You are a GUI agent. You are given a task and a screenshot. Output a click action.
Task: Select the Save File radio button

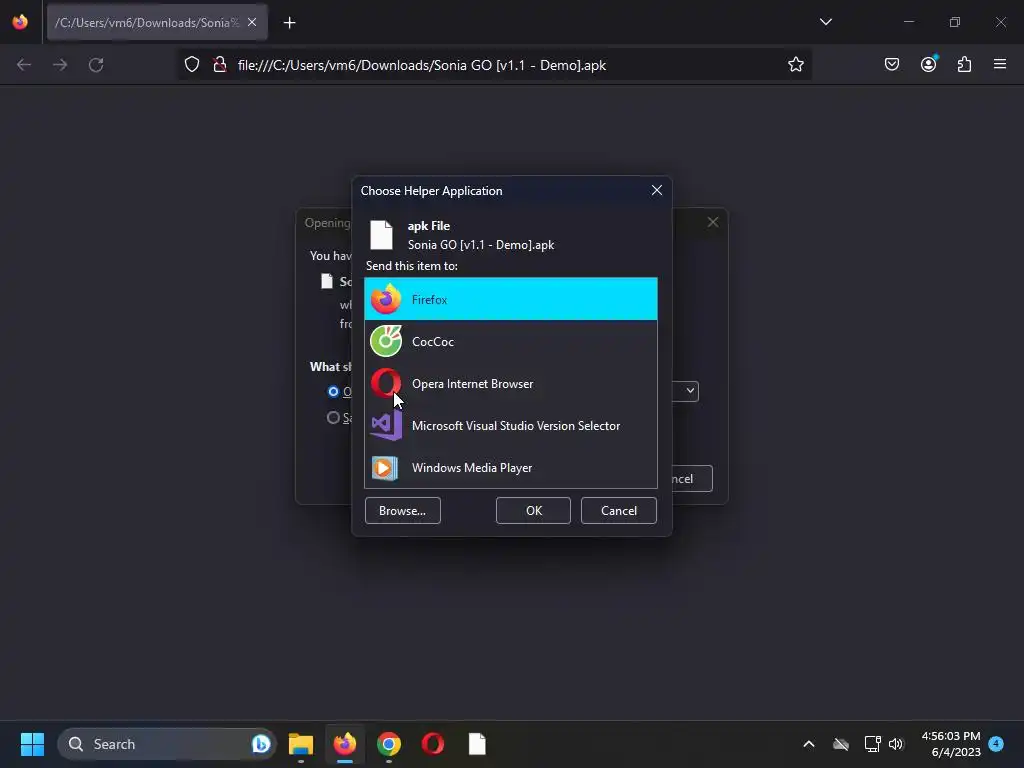(x=333, y=417)
